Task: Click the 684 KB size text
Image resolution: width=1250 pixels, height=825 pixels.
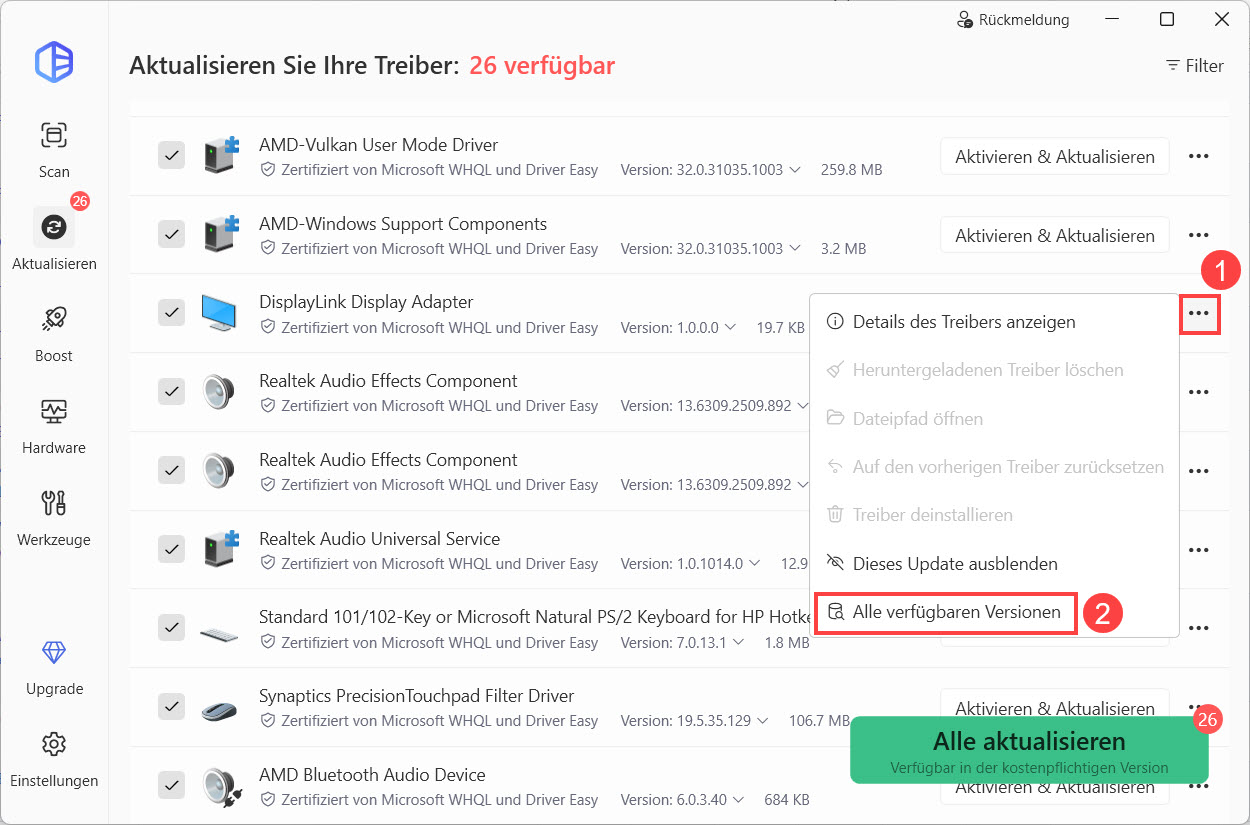Action: (786, 800)
